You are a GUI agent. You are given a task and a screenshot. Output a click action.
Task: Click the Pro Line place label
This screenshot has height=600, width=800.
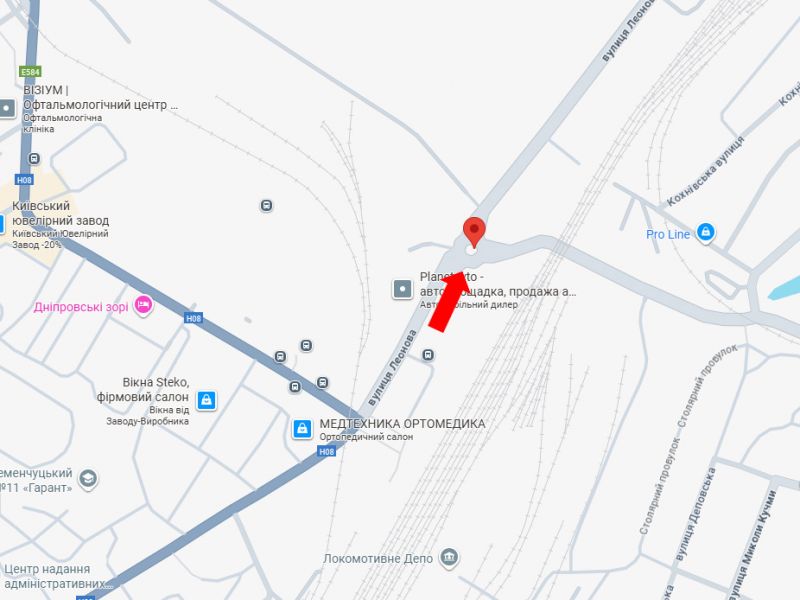(x=668, y=234)
